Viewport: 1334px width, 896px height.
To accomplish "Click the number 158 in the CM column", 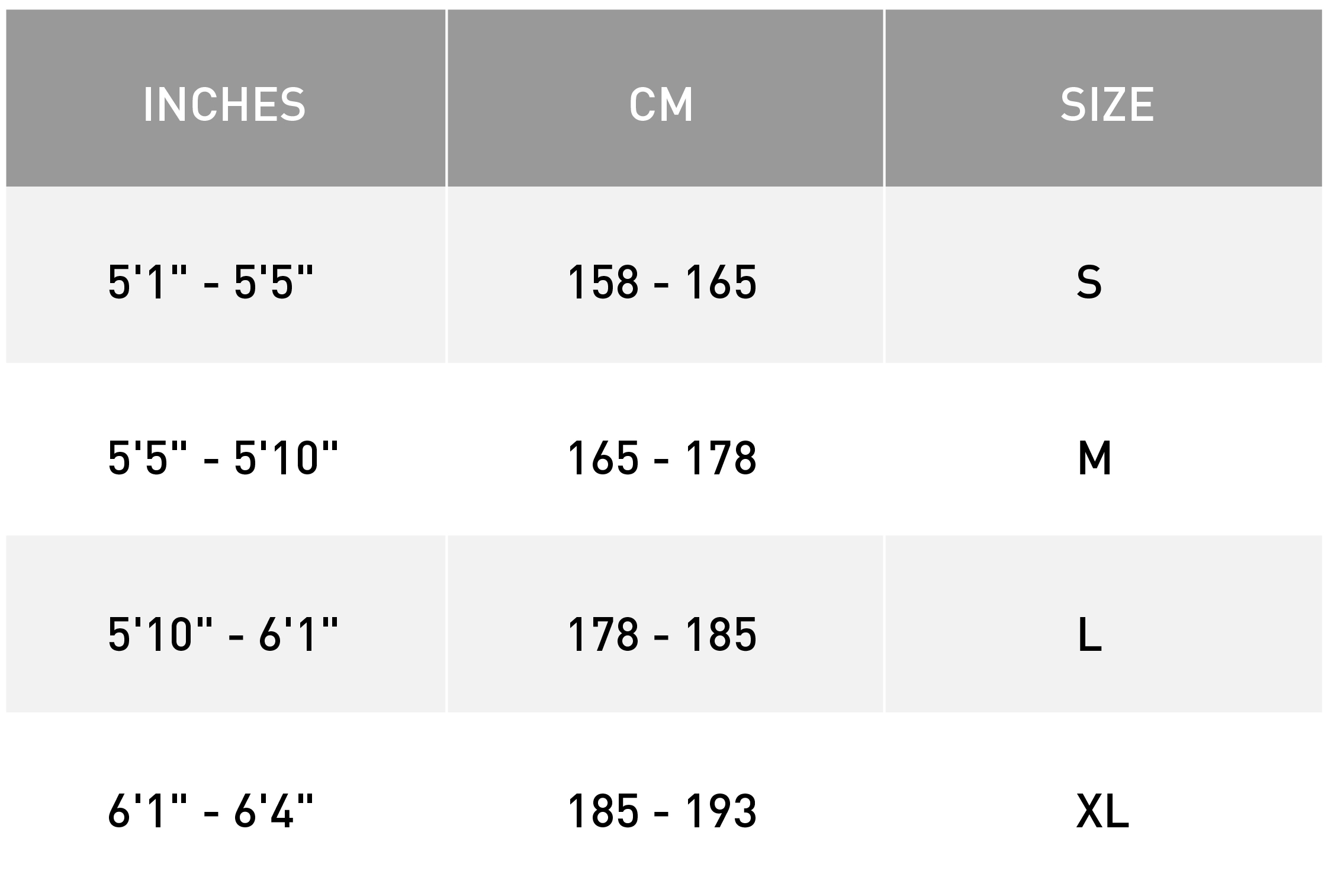I will pos(603,281).
